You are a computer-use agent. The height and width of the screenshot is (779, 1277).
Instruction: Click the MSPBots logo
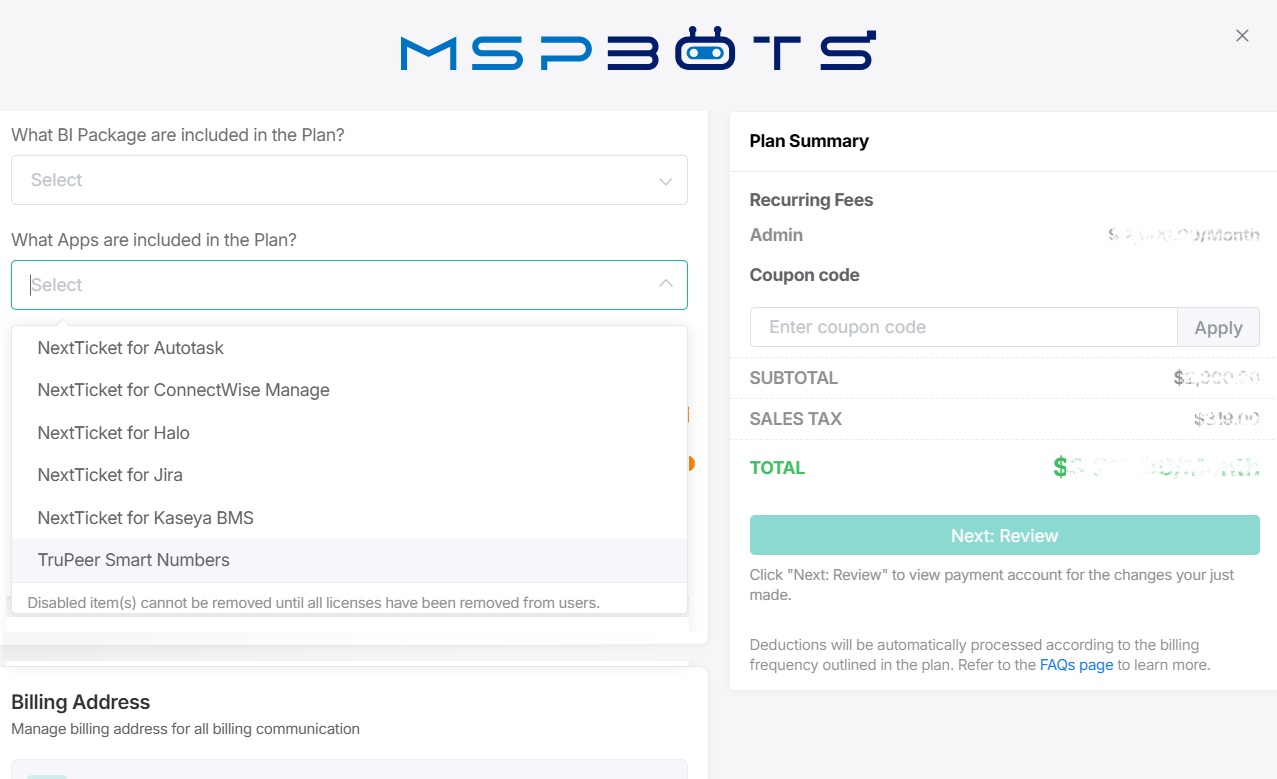638,51
